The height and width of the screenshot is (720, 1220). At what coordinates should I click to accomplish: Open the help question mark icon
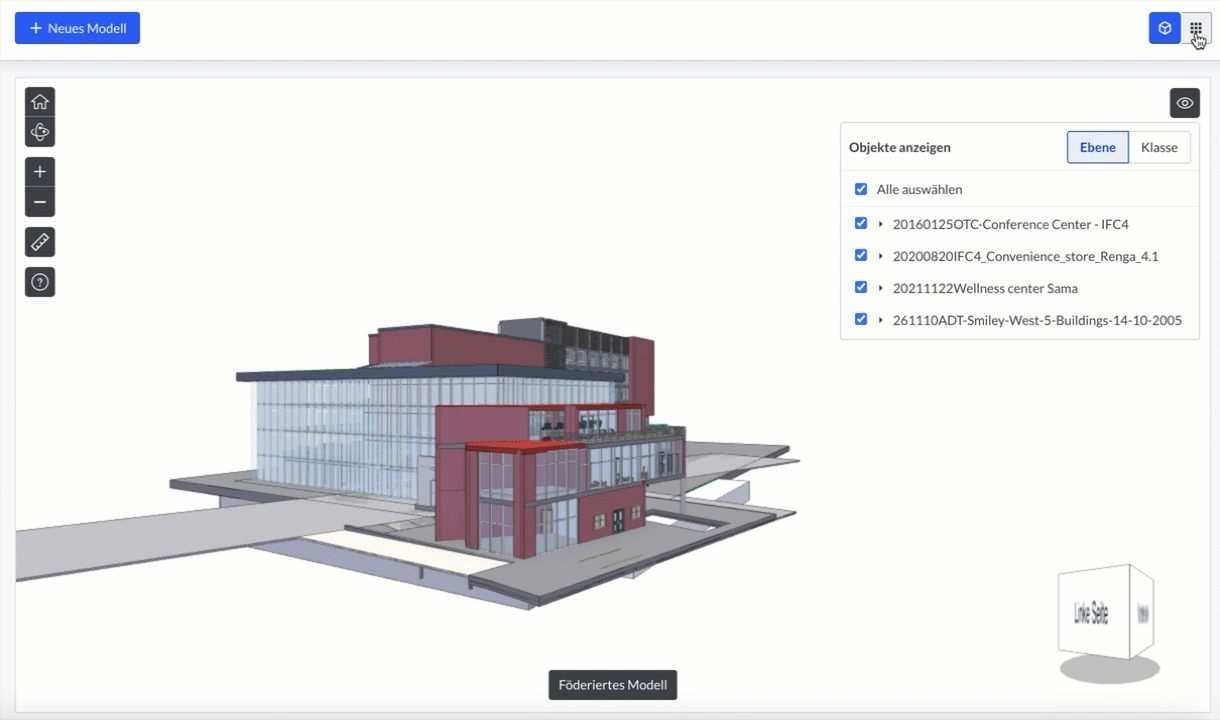tap(40, 282)
